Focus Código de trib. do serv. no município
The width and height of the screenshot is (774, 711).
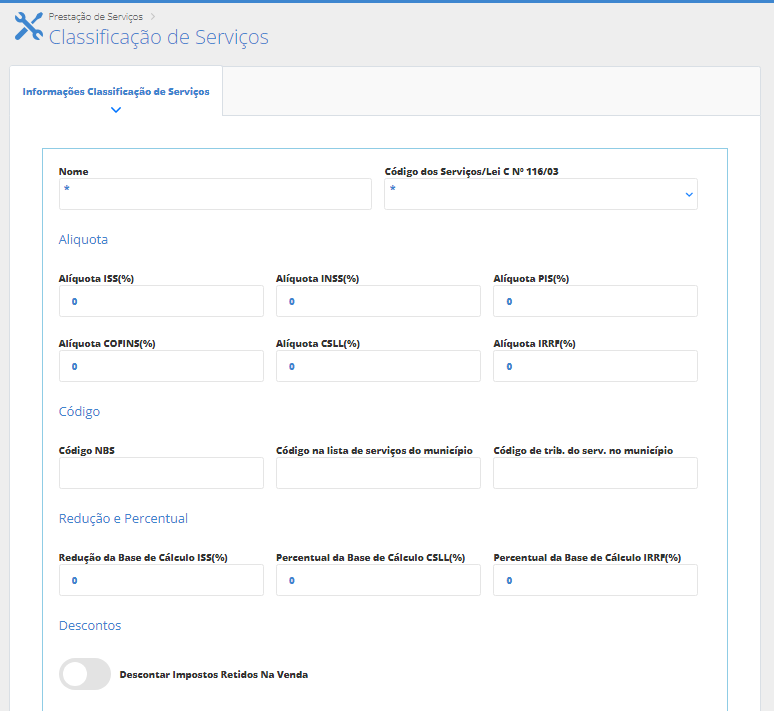click(595, 473)
